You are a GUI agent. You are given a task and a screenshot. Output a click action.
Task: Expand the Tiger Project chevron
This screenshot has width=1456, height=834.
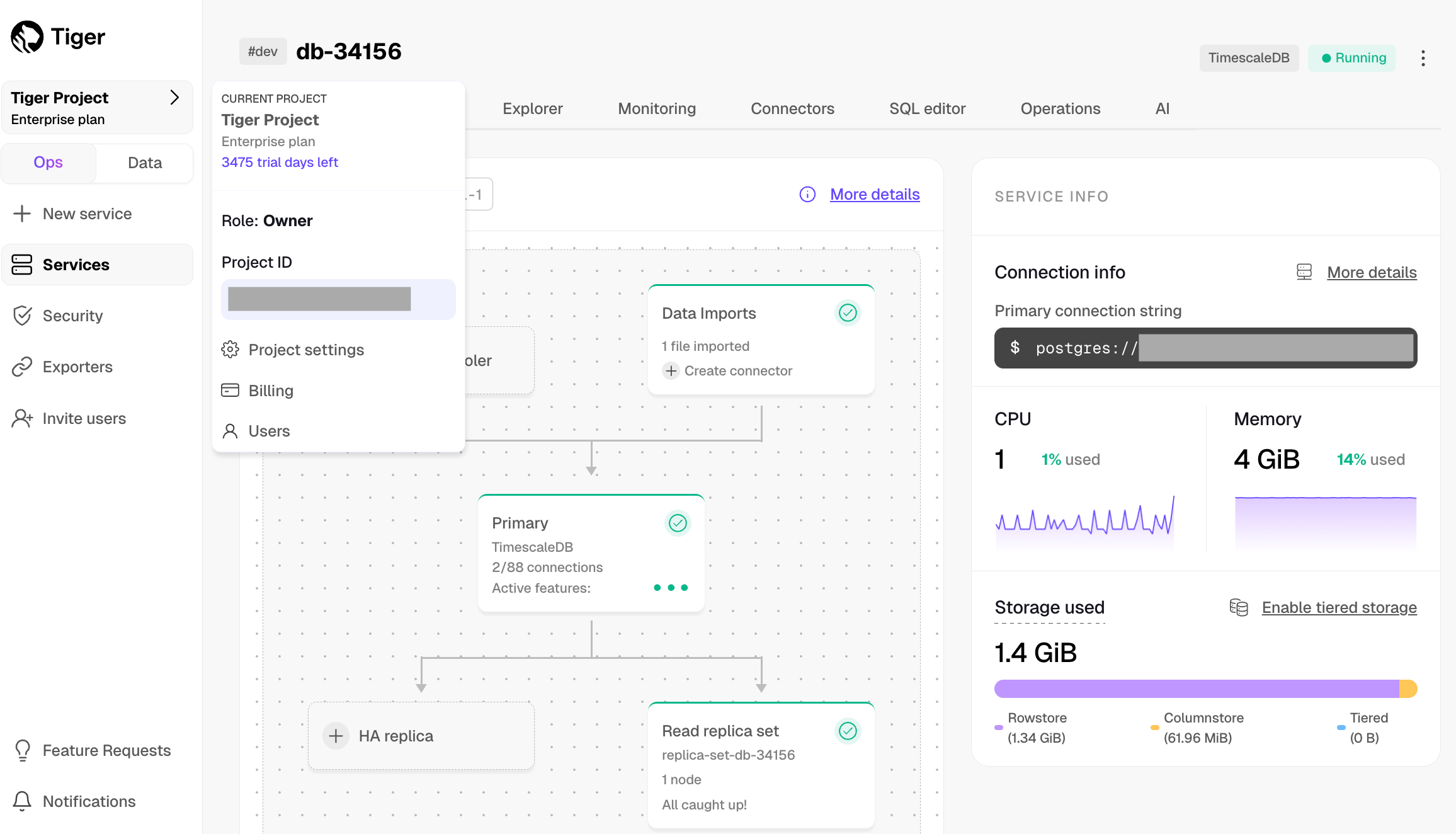coord(174,98)
